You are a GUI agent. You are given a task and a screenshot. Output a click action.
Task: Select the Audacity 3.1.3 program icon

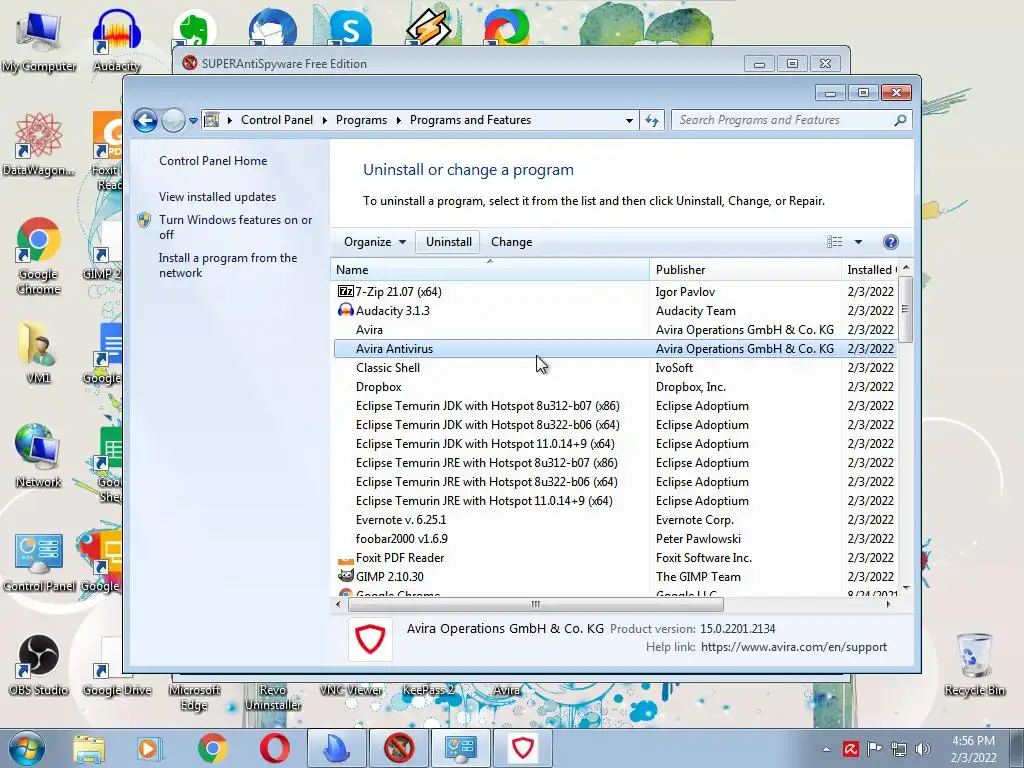click(345, 310)
